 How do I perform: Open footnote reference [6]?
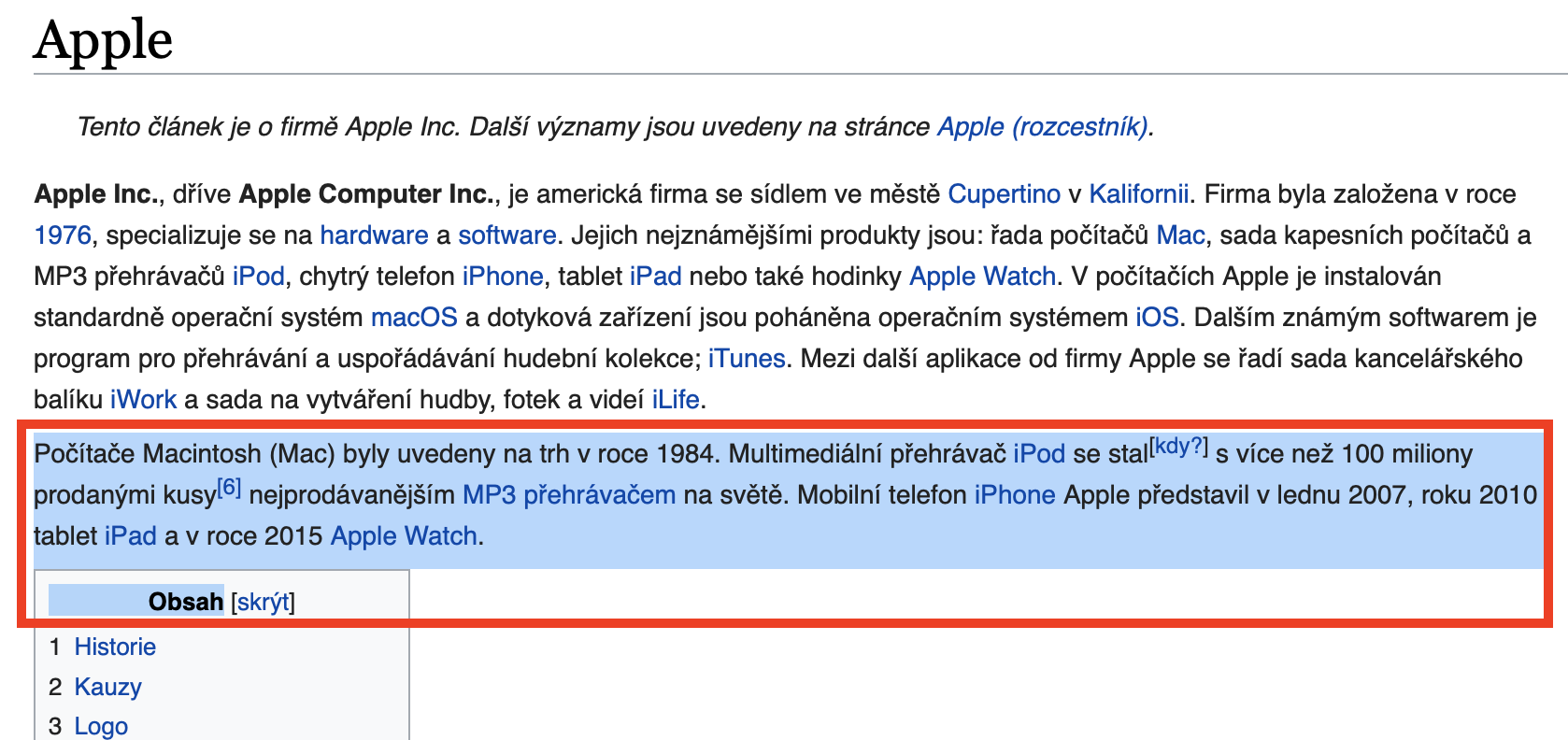coord(229,487)
